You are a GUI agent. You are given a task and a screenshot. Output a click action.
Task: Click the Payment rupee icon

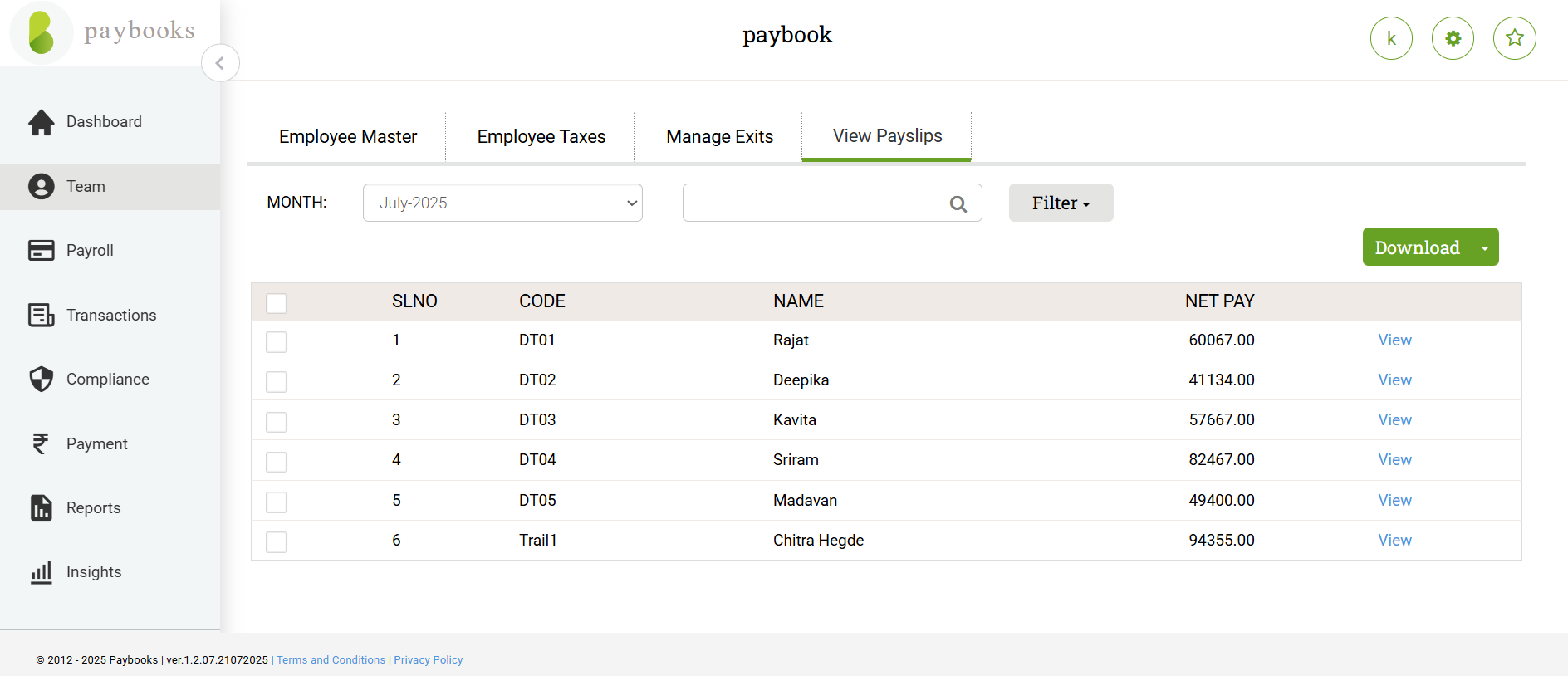(x=41, y=443)
